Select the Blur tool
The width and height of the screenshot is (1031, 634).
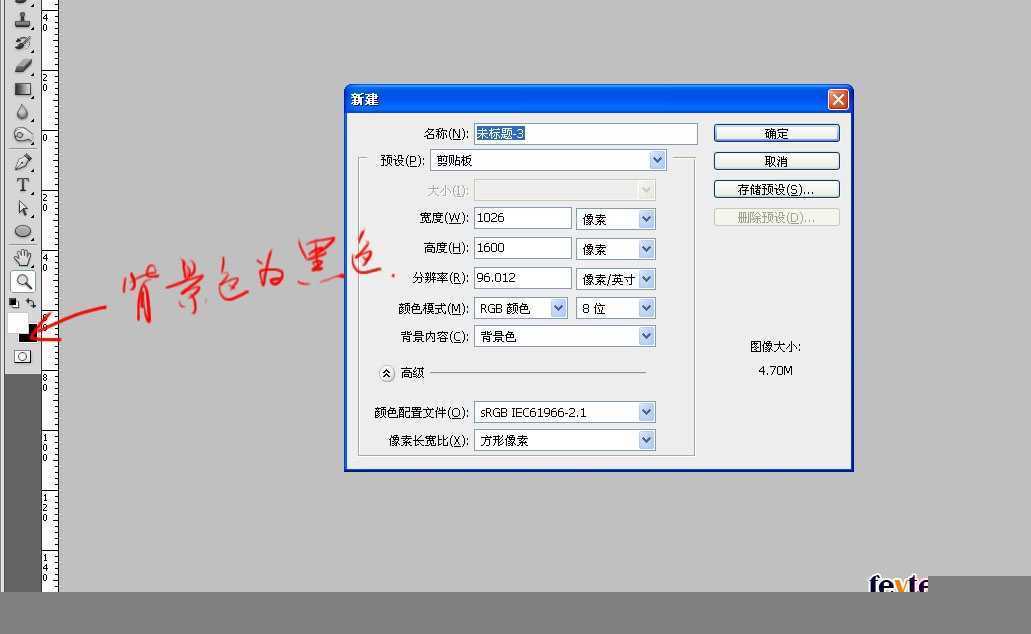click(22, 113)
